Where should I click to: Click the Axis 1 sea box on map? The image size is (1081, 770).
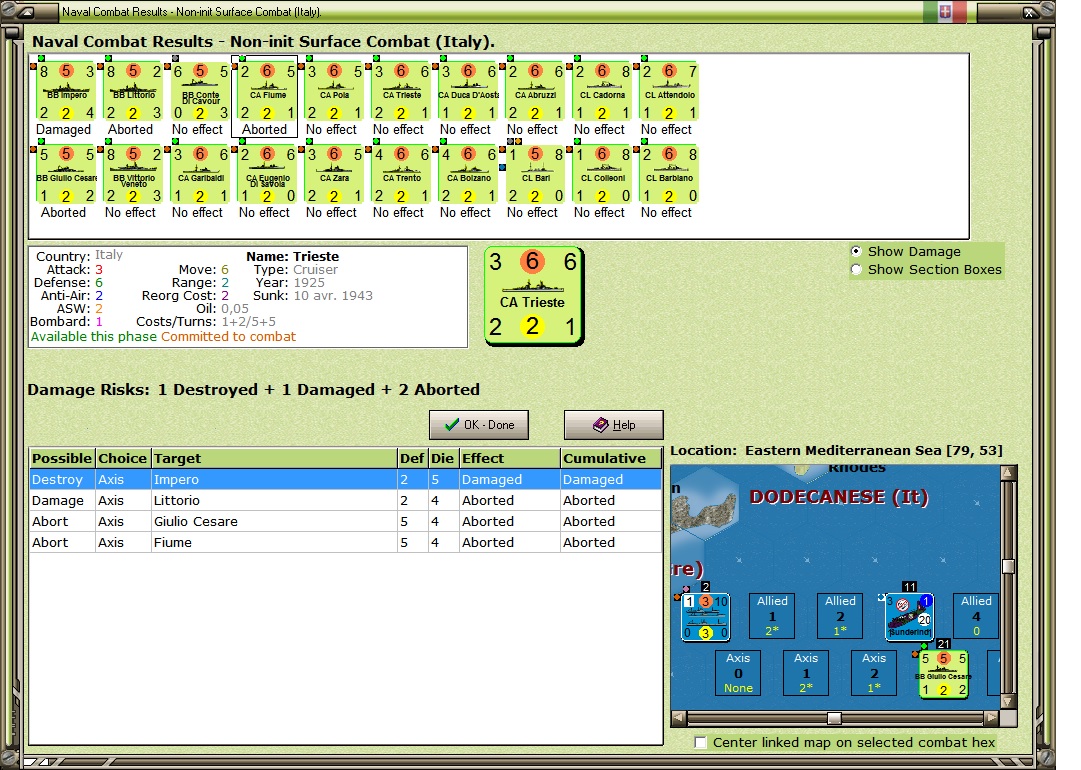(806, 673)
